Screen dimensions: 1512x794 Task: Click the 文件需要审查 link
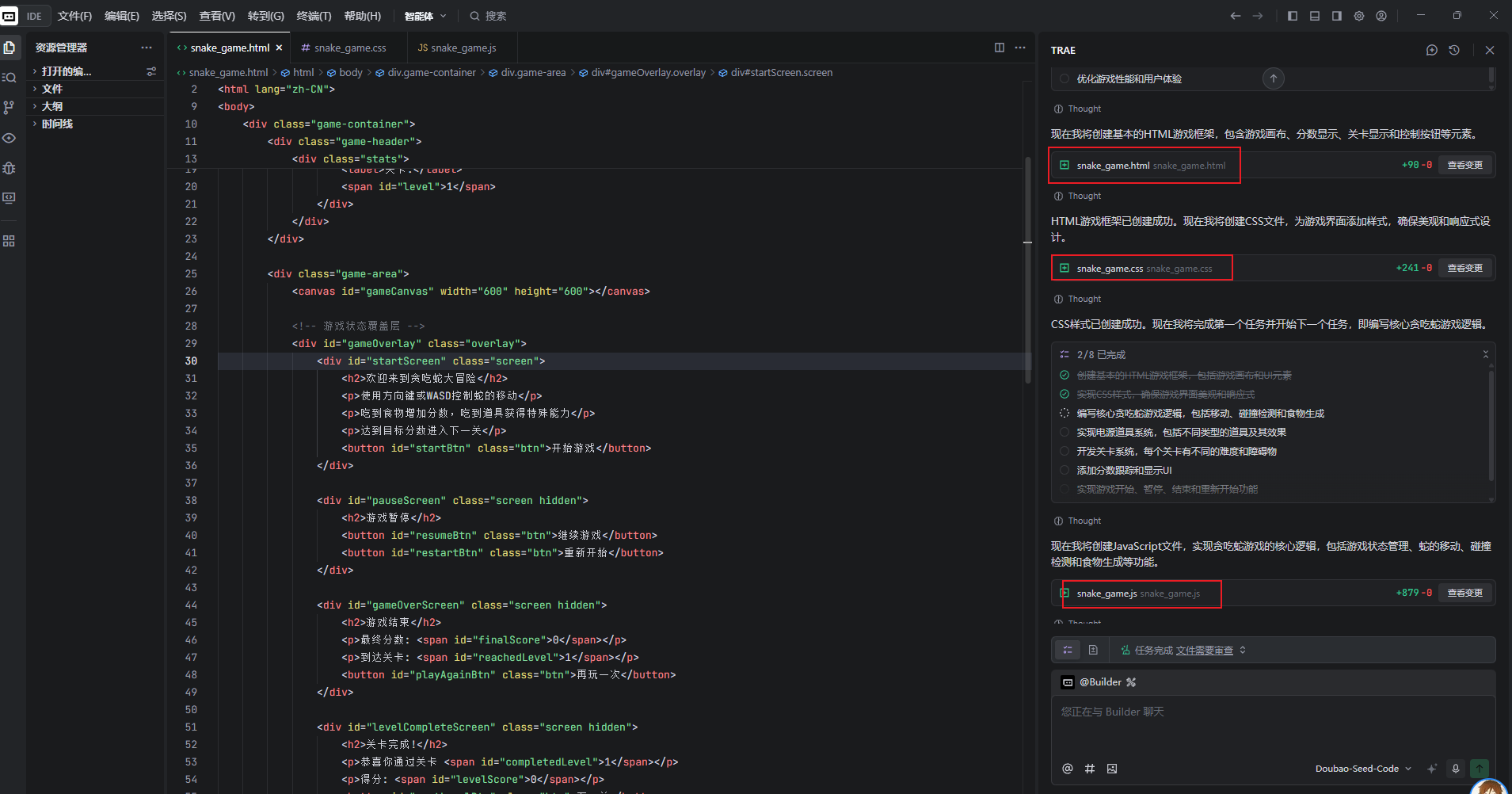(1204, 651)
